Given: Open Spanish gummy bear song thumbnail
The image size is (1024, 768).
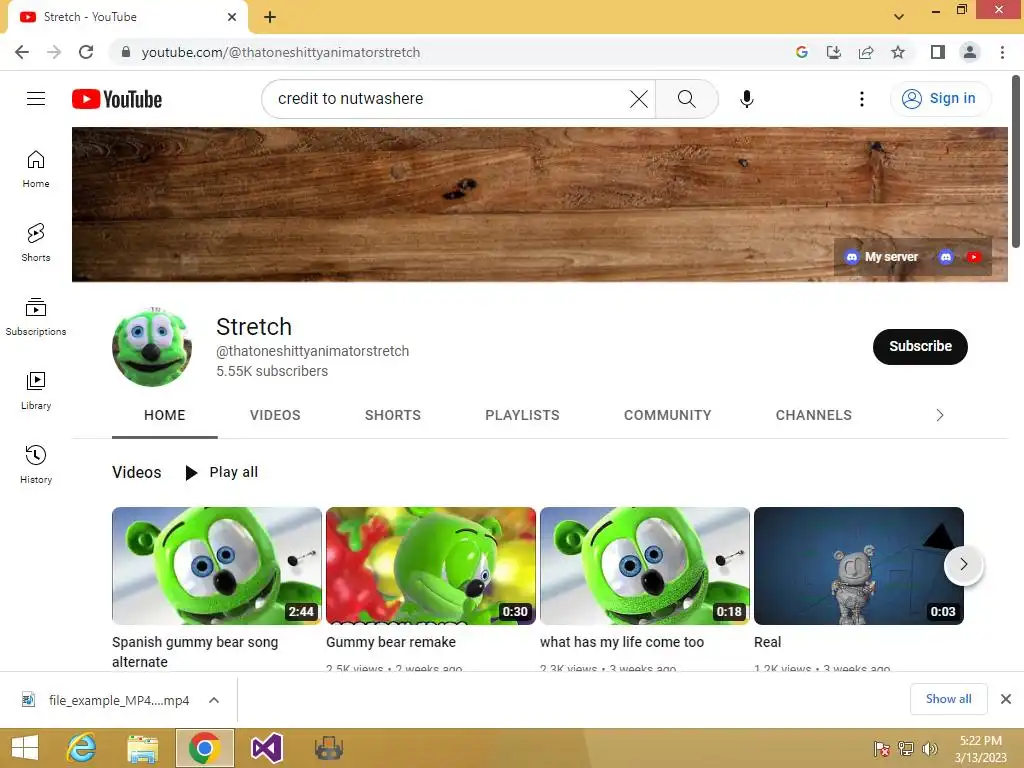Looking at the screenshot, I should 217,566.
